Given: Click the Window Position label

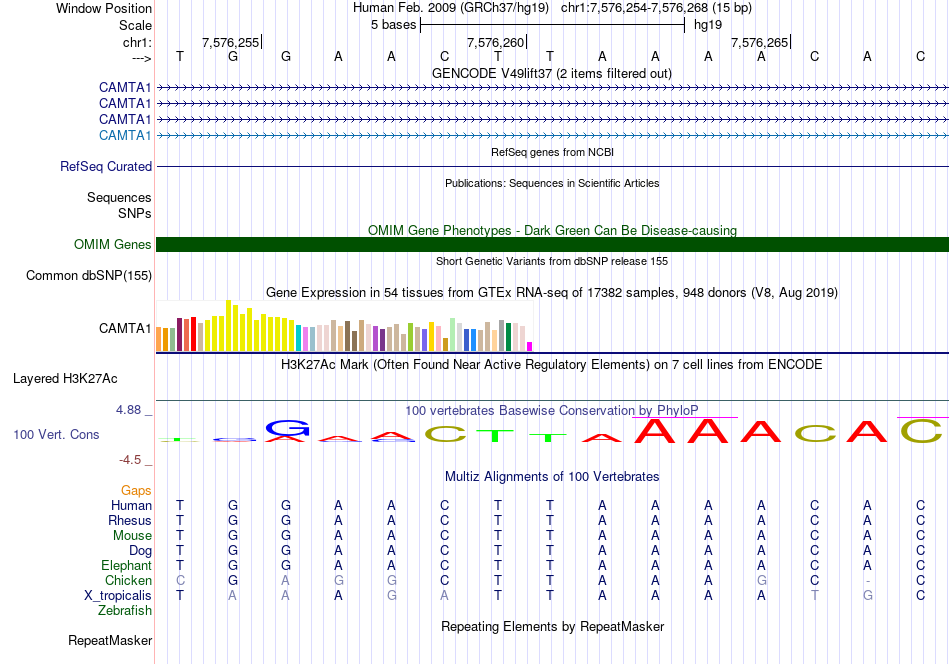Looking at the screenshot, I should click(104, 8).
